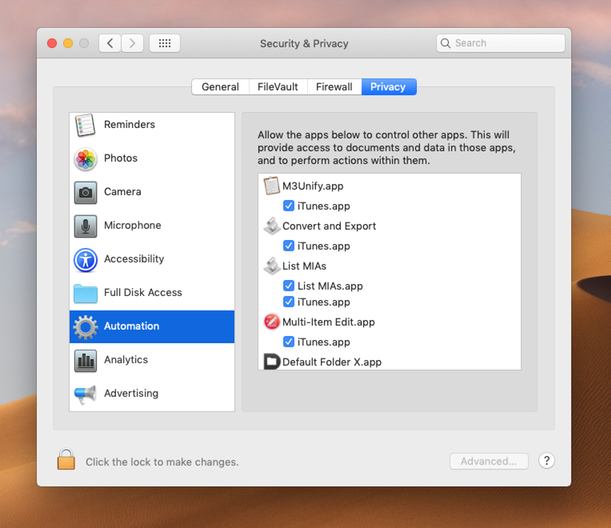Image resolution: width=611 pixels, height=528 pixels.
Task: Click the Analytics bar chart icon
Action: coord(85,360)
